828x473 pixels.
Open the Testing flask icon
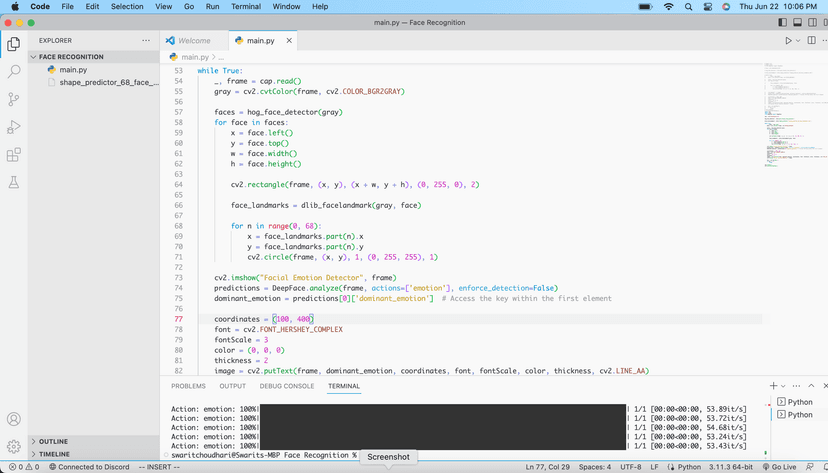pos(14,183)
